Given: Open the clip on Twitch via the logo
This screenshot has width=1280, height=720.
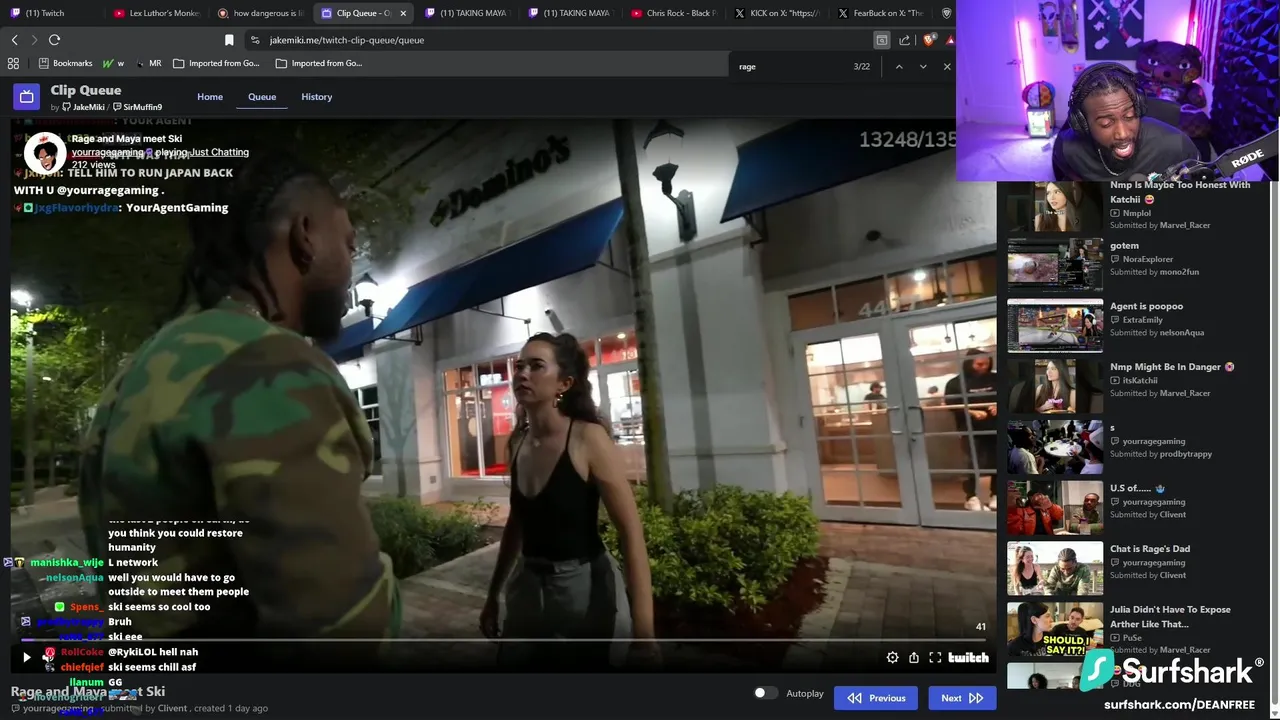Looking at the screenshot, I should click(x=968, y=657).
